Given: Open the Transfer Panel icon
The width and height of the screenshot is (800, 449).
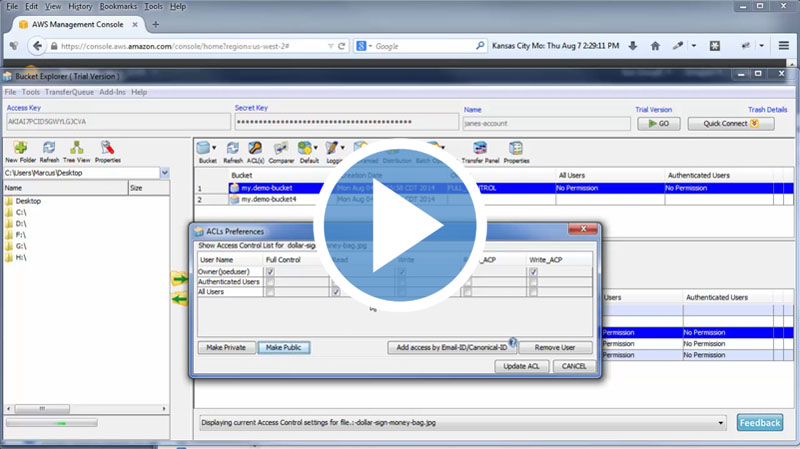Looking at the screenshot, I should pos(480,150).
